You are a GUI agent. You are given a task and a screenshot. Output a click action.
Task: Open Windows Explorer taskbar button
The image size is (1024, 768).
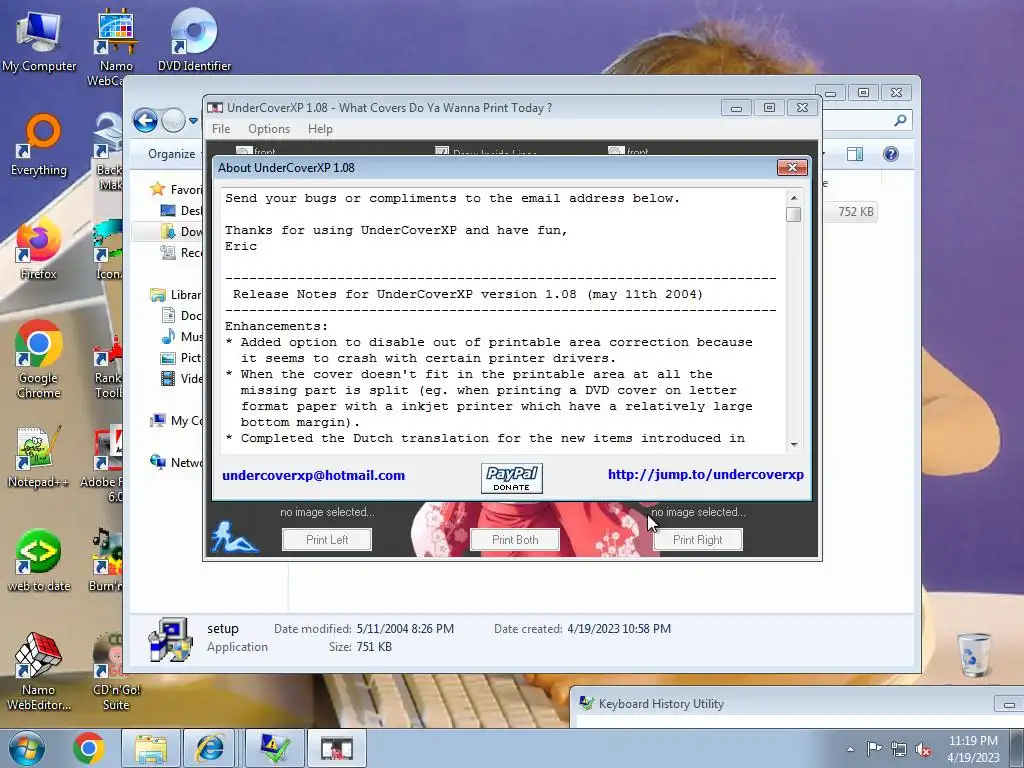(x=151, y=748)
